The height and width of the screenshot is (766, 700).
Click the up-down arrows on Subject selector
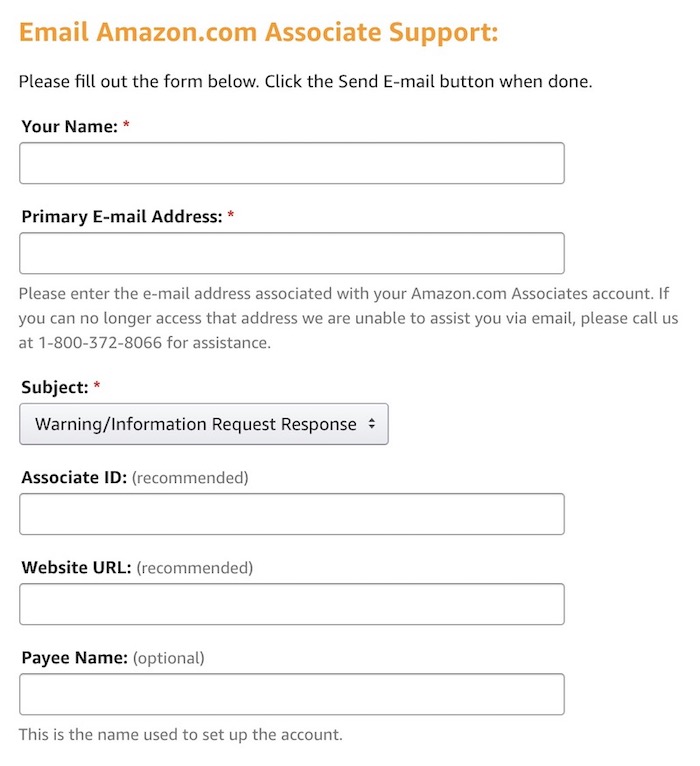coord(372,424)
